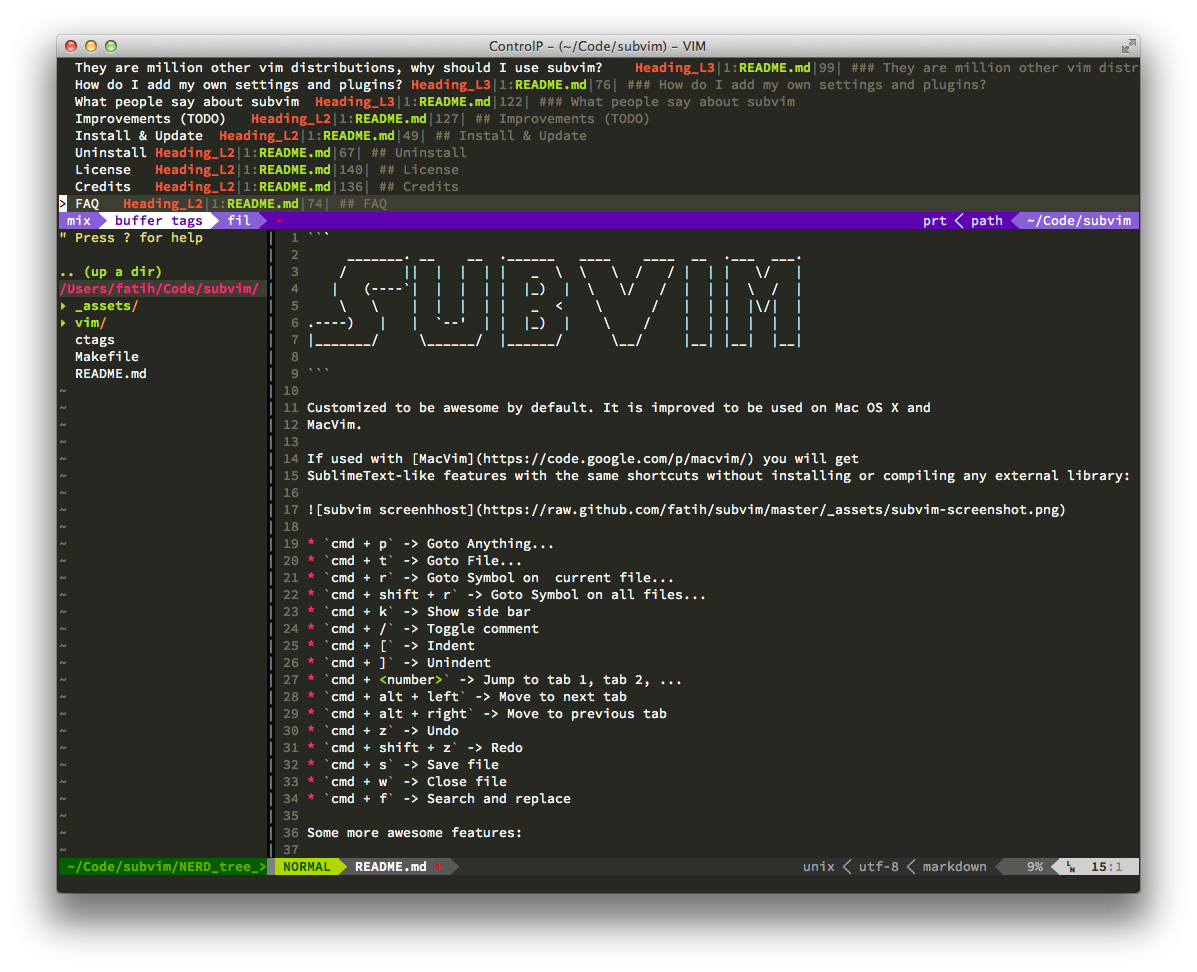This screenshot has height=972, width=1197.
Task: Select the 'fil' CtrlP mode
Action: [x=239, y=221]
